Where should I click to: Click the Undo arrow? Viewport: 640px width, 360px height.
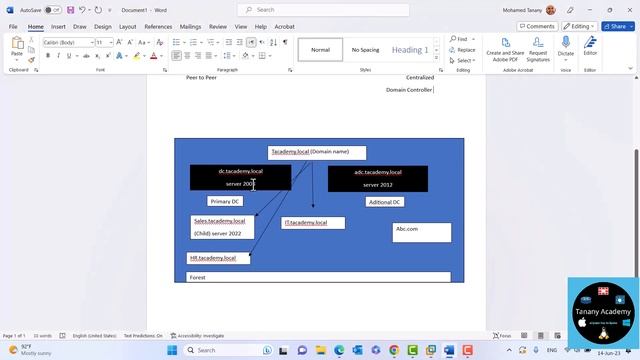(82, 10)
